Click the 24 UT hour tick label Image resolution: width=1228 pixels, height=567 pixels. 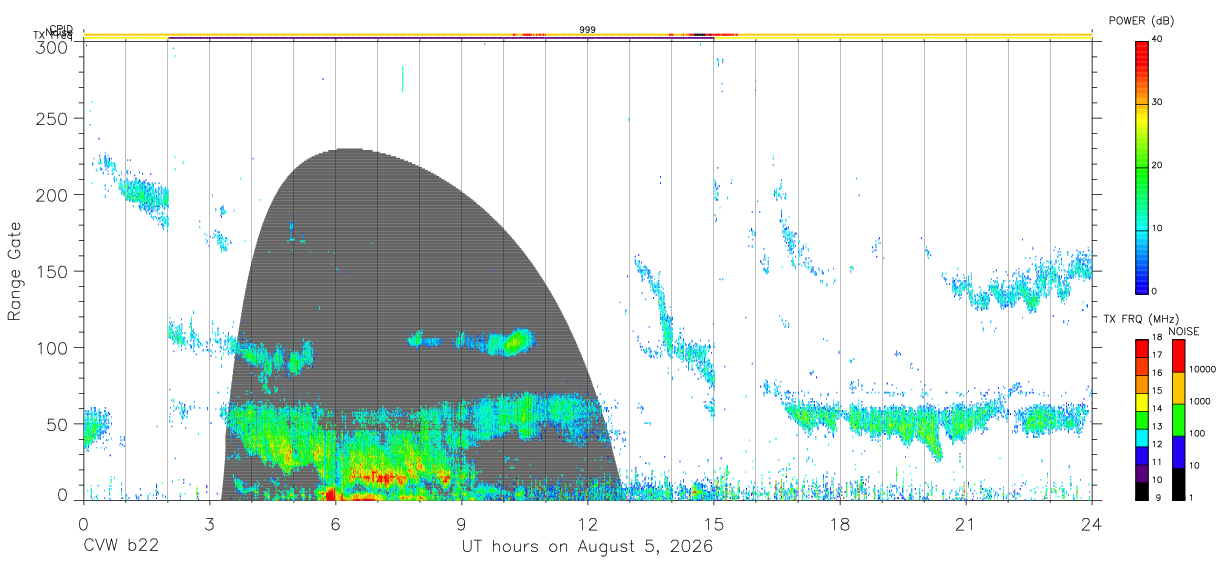(1092, 524)
